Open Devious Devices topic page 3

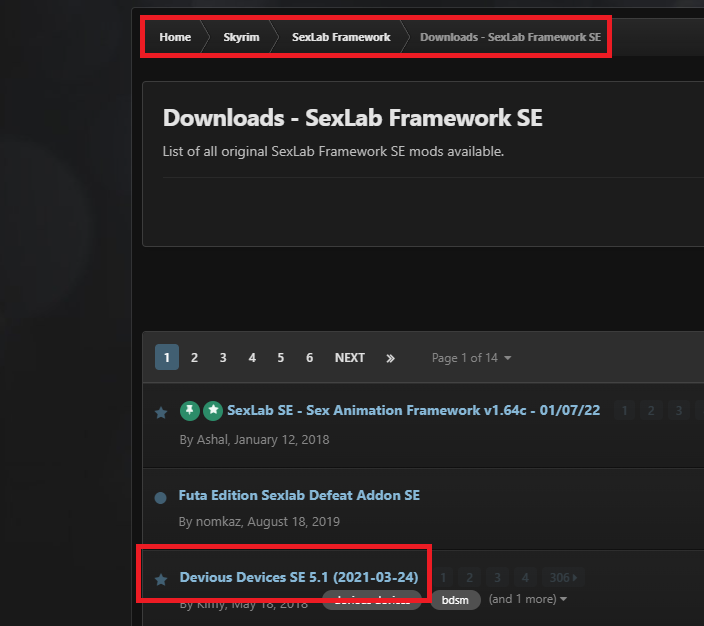click(x=497, y=578)
